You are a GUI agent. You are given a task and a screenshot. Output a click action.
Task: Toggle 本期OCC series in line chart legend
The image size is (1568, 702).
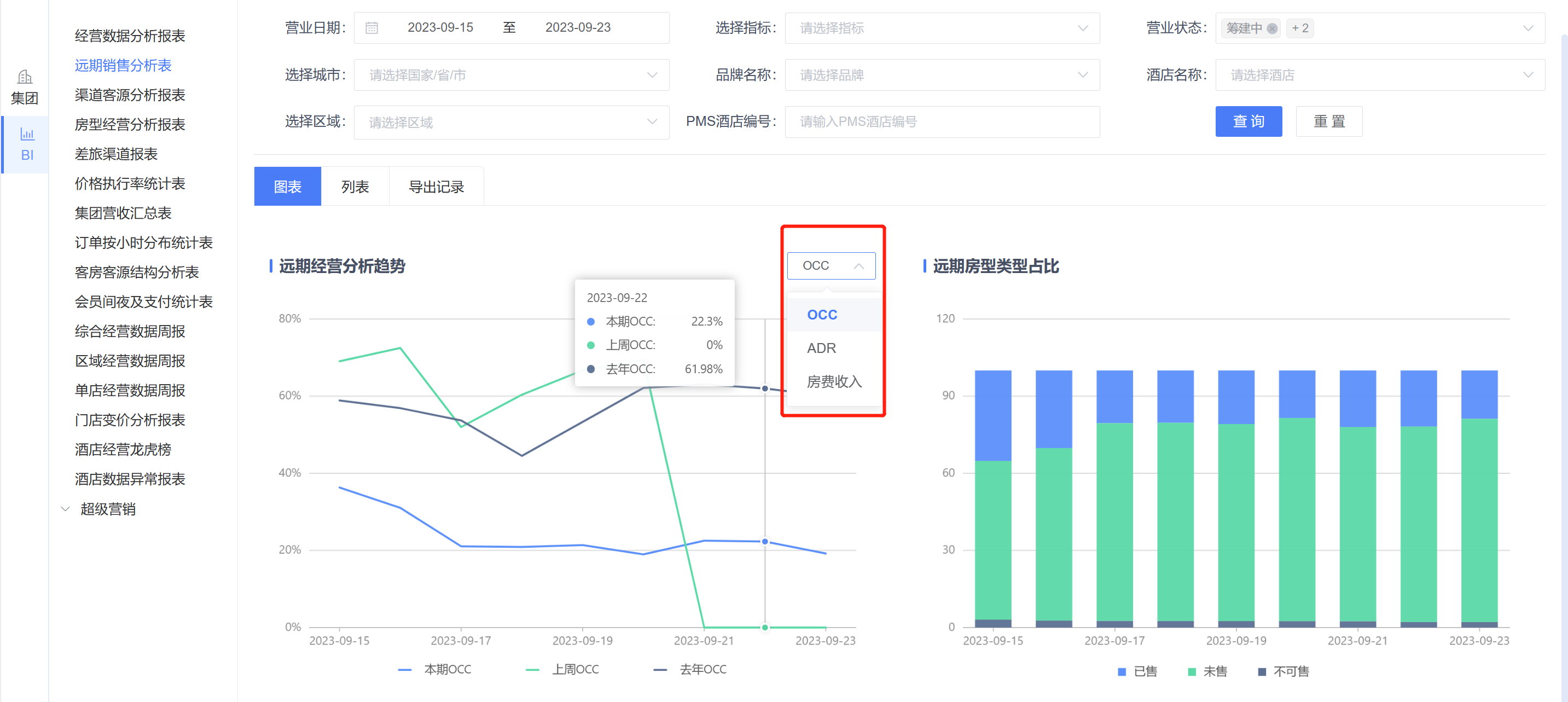pyautogui.click(x=434, y=669)
